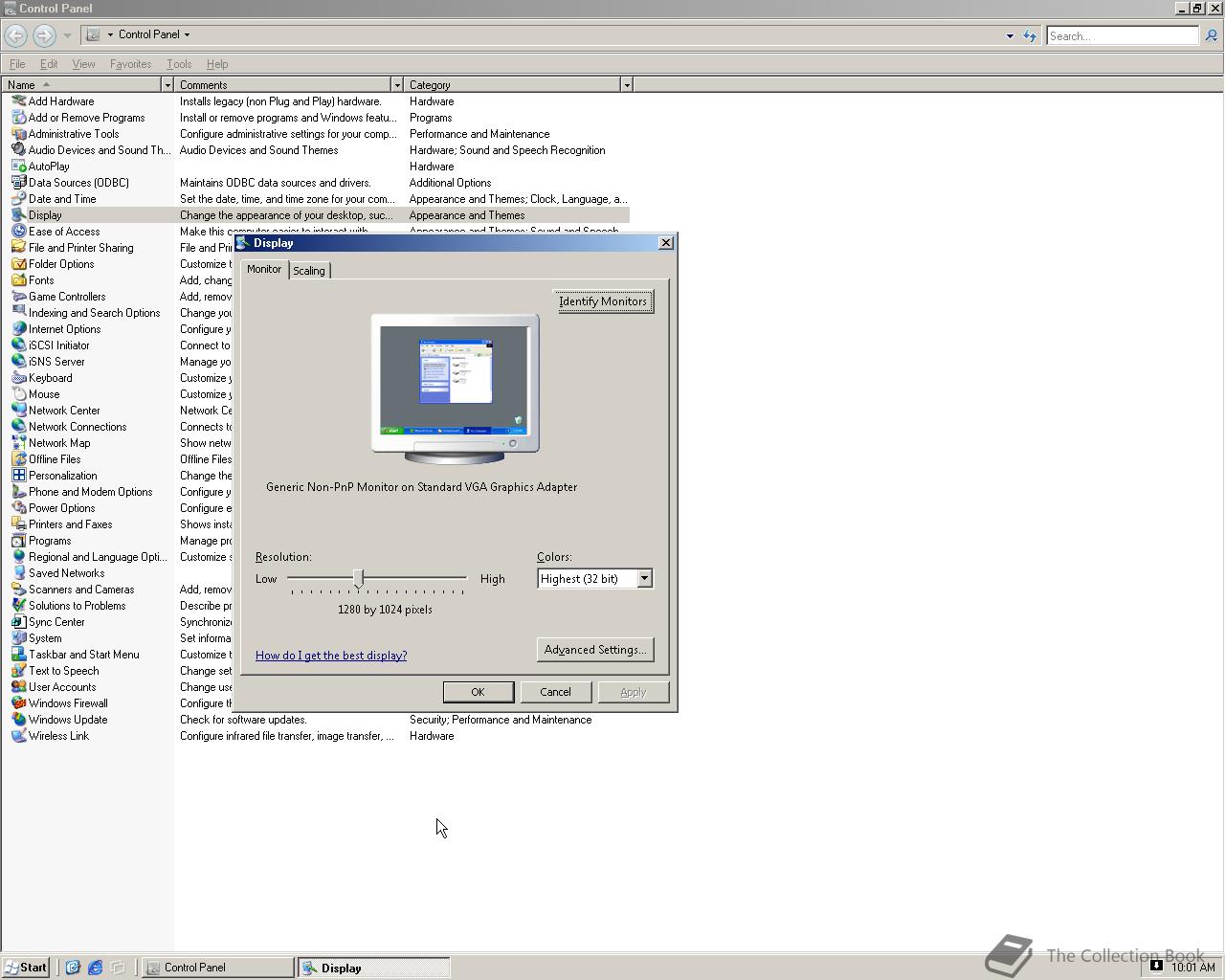Switch to the Monitor tab

[264, 269]
